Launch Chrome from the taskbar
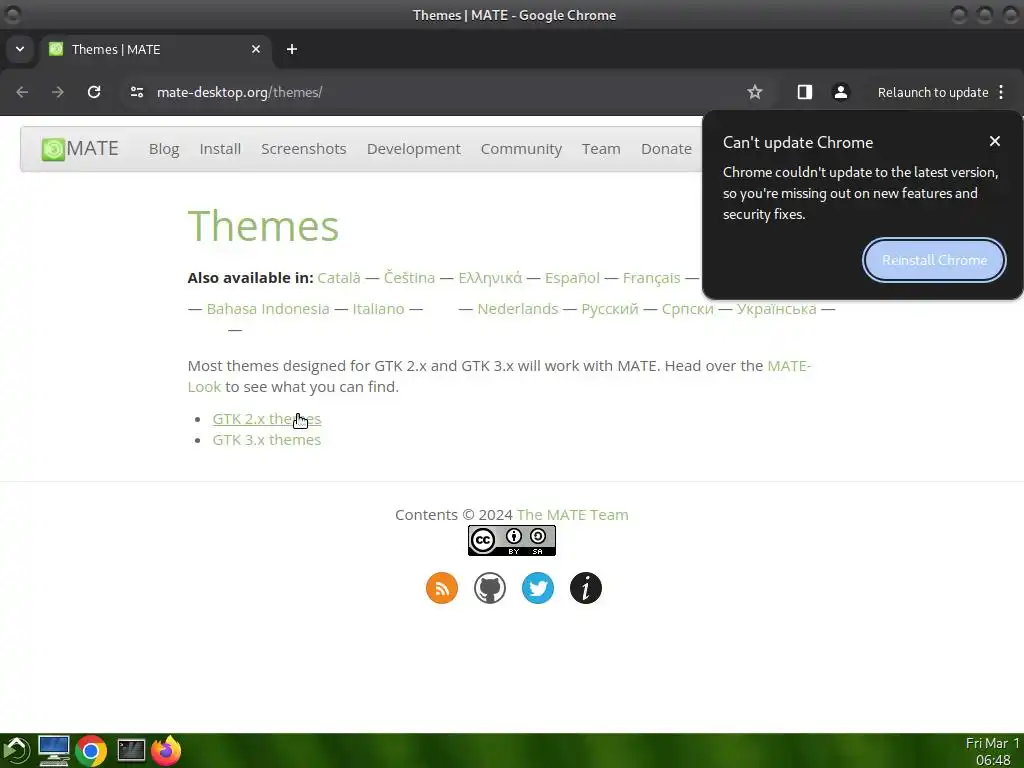 91,751
